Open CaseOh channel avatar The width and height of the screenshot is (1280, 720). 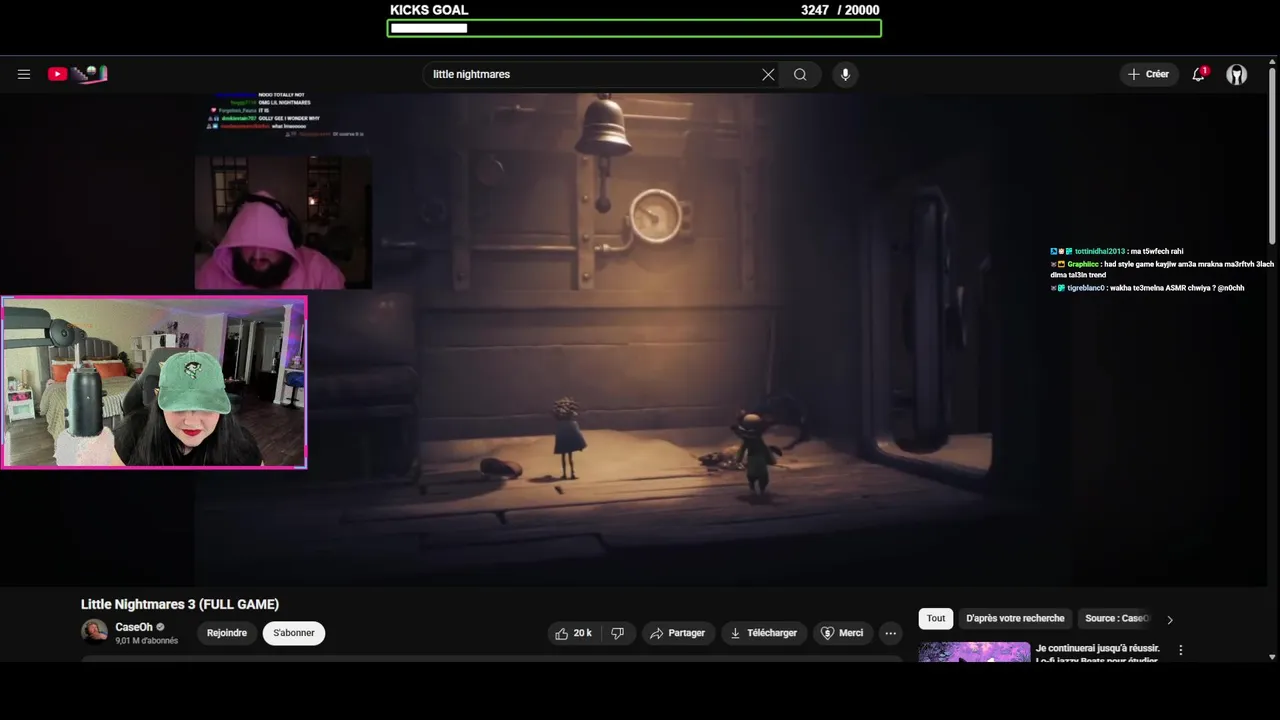tap(94, 632)
